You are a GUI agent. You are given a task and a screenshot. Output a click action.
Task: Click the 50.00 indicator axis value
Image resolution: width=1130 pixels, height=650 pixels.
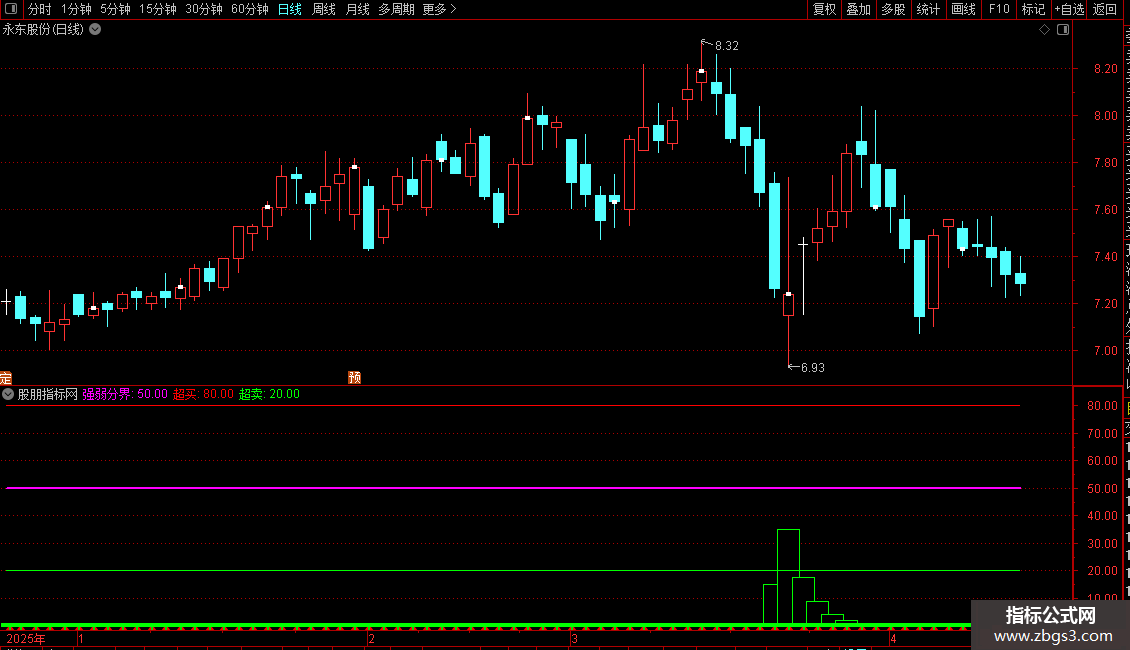pos(1103,489)
